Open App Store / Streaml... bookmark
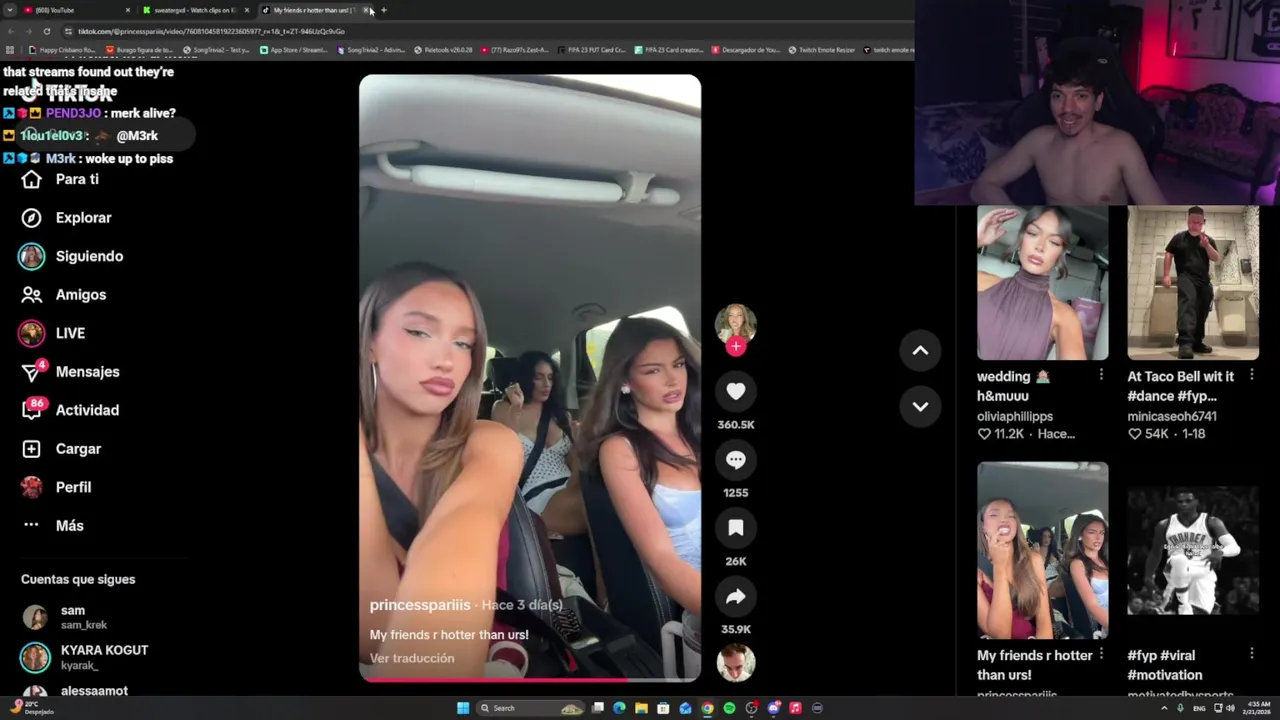 tap(294, 49)
